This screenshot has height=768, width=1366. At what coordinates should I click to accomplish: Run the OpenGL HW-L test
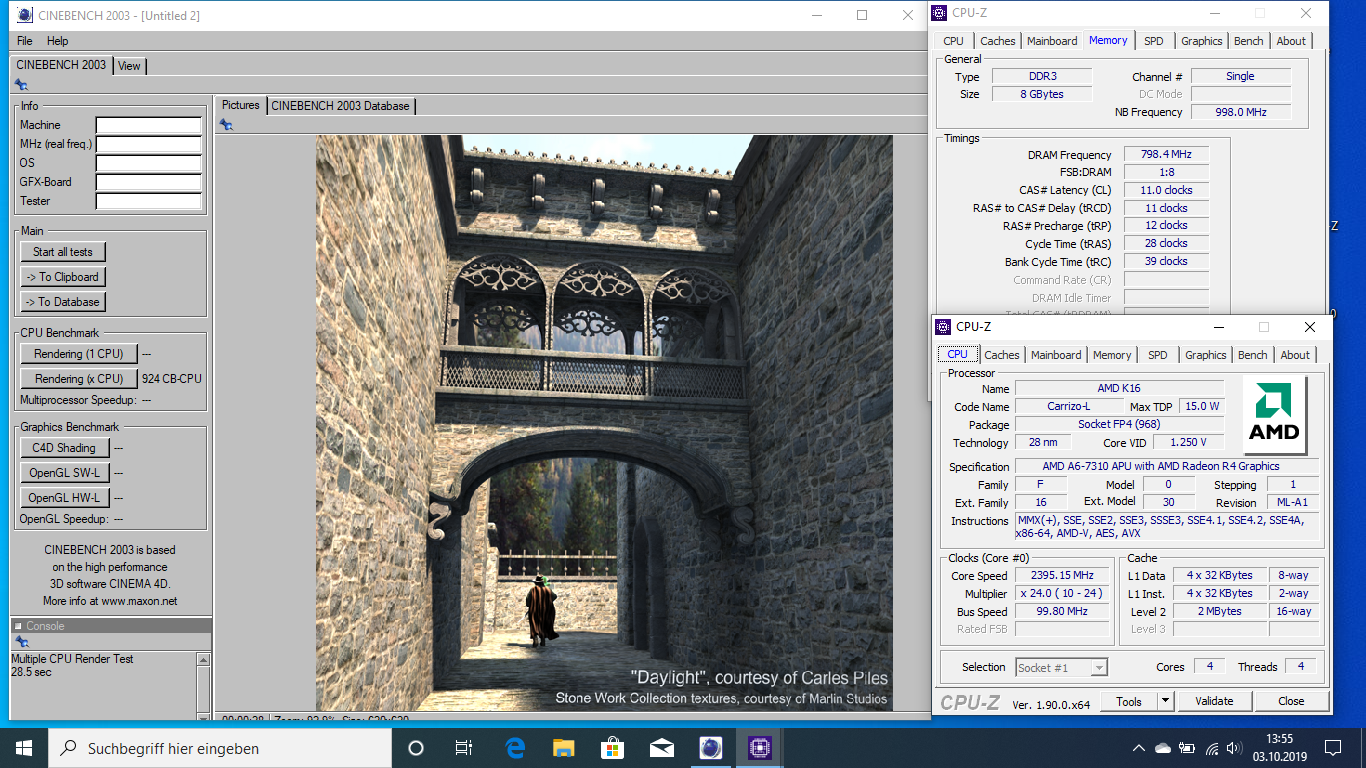pyautogui.click(x=64, y=498)
